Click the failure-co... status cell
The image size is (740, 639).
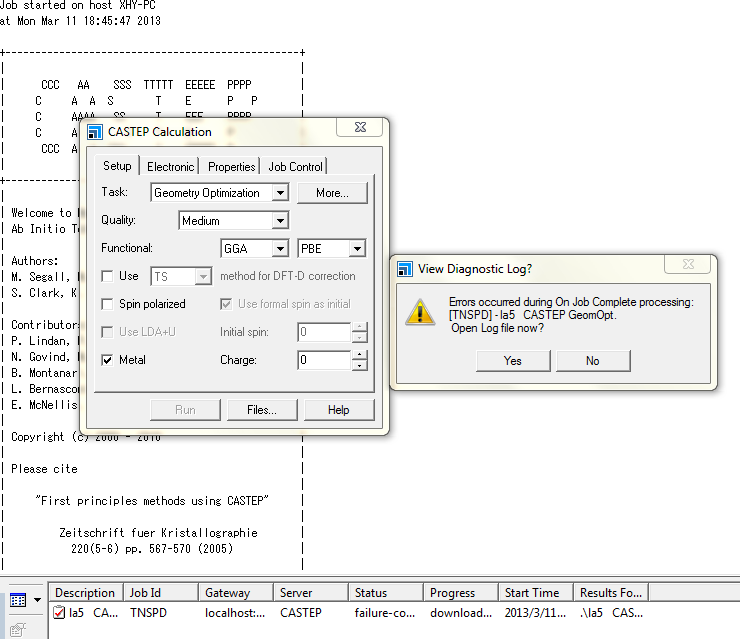coord(385,613)
